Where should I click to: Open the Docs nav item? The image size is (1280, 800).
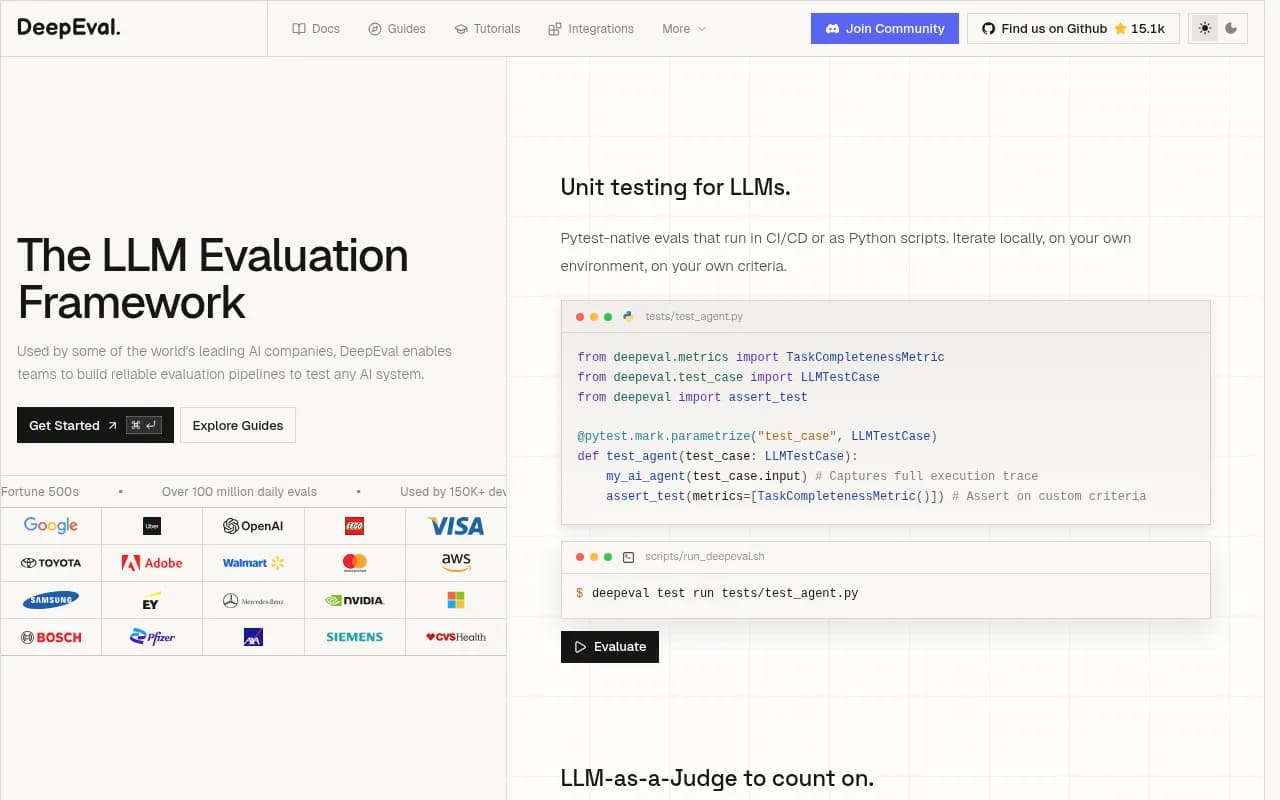tap(316, 29)
